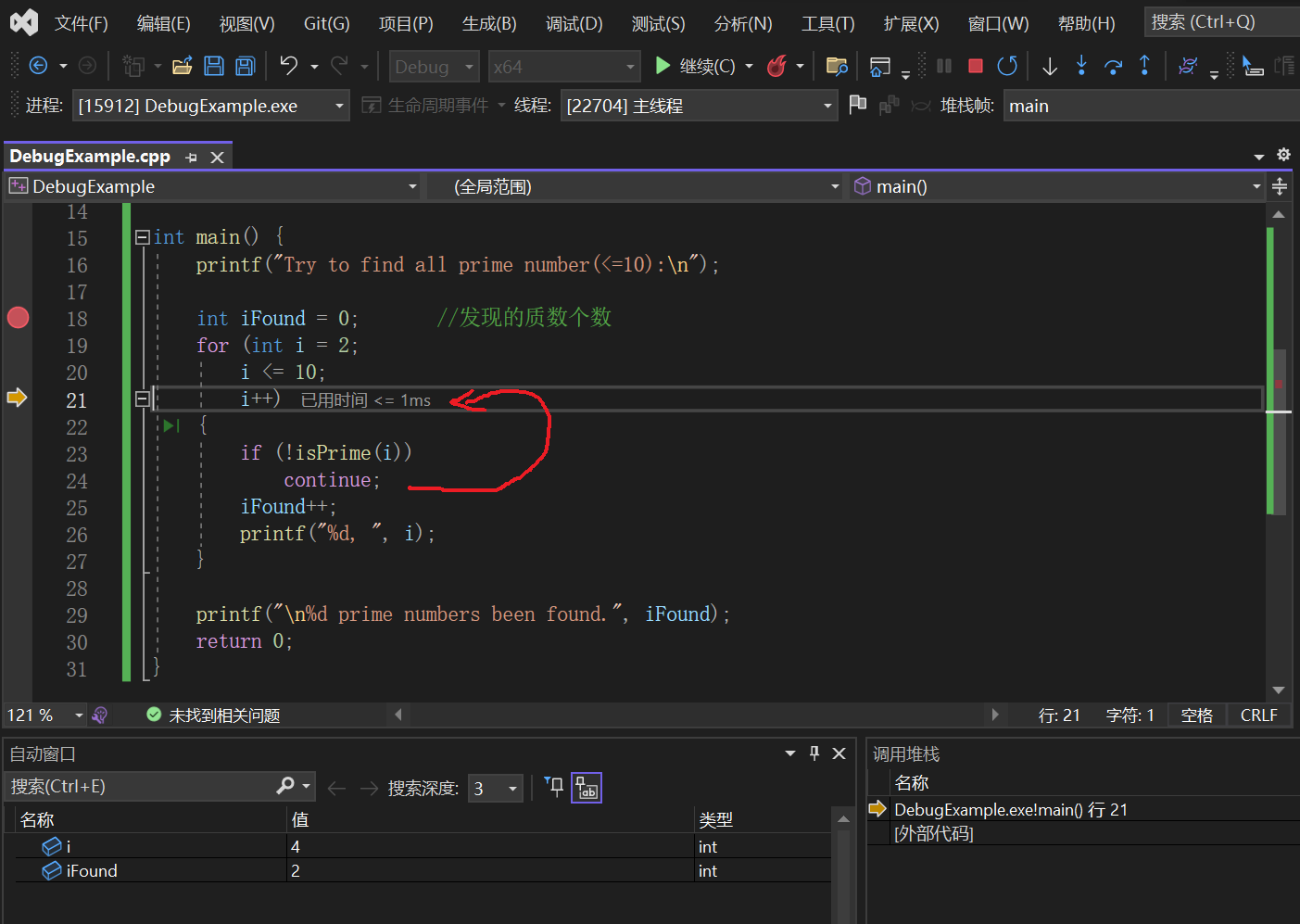
Task: Undo the last action
Action: tap(289, 66)
